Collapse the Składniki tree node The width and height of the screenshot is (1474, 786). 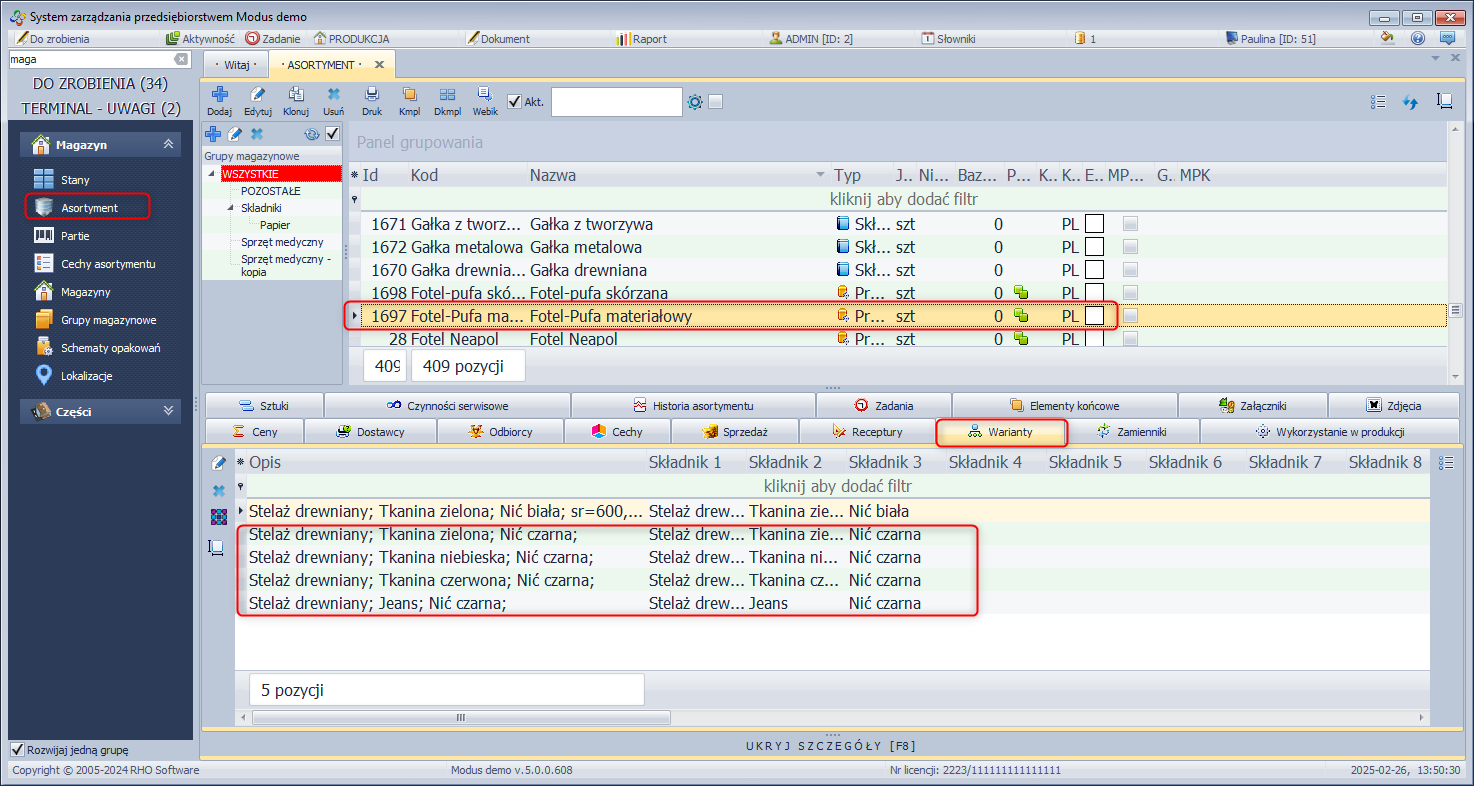[230, 208]
